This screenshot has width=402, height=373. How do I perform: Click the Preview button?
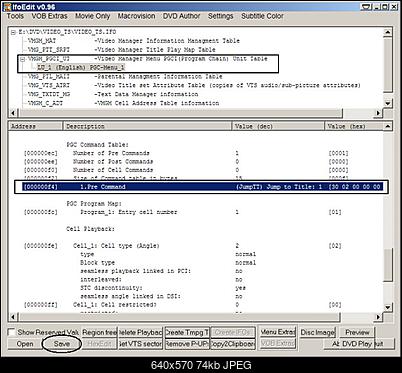pos(357,332)
